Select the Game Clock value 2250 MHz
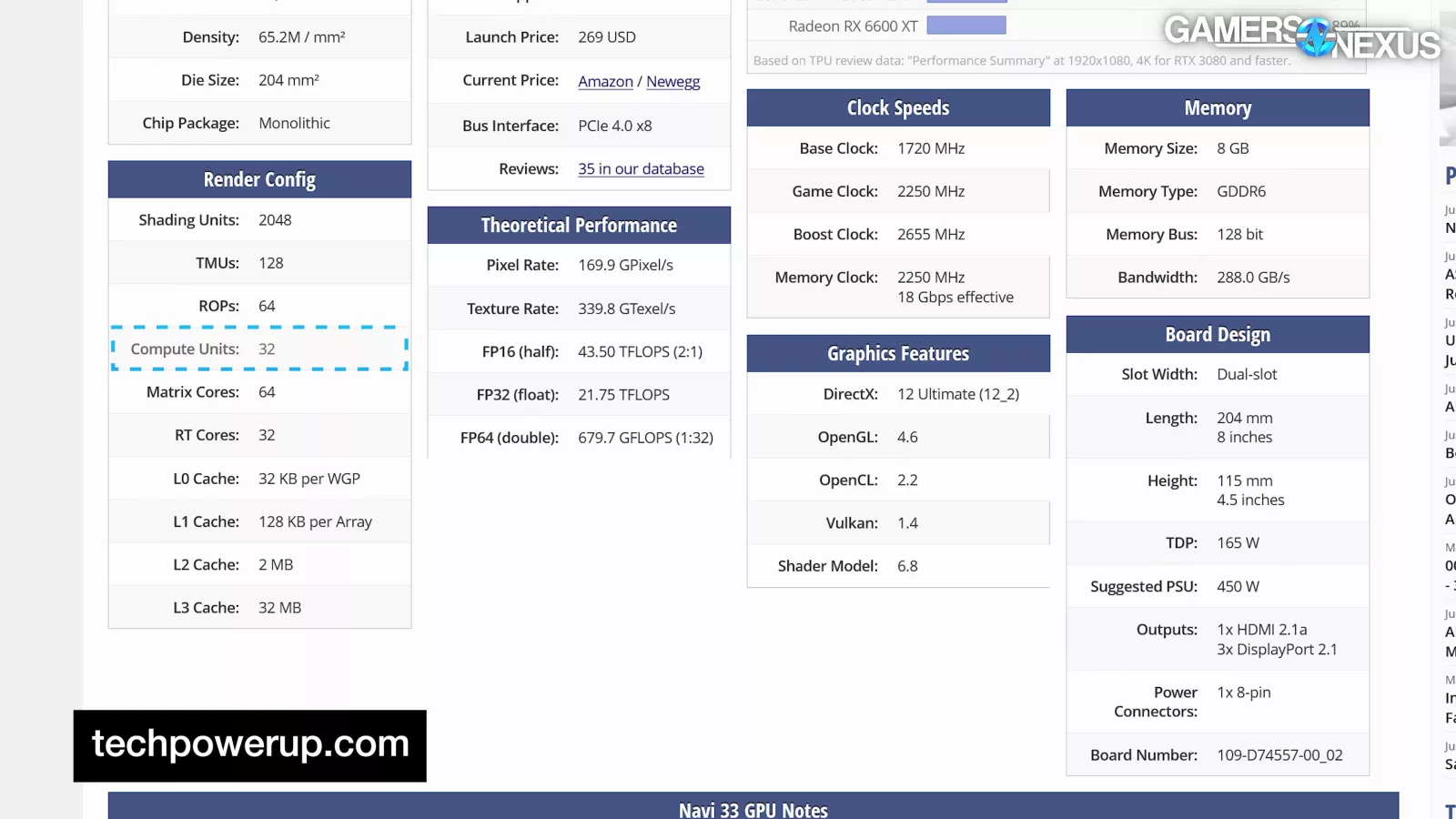The width and height of the screenshot is (1456, 819). tap(931, 191)
